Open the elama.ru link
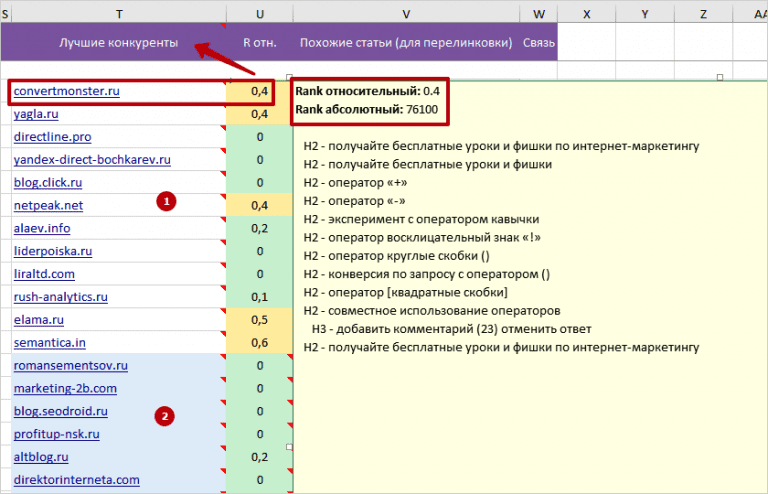Image resolution: width=768 pixels, height=494 pixels. (x=39, y=320)
